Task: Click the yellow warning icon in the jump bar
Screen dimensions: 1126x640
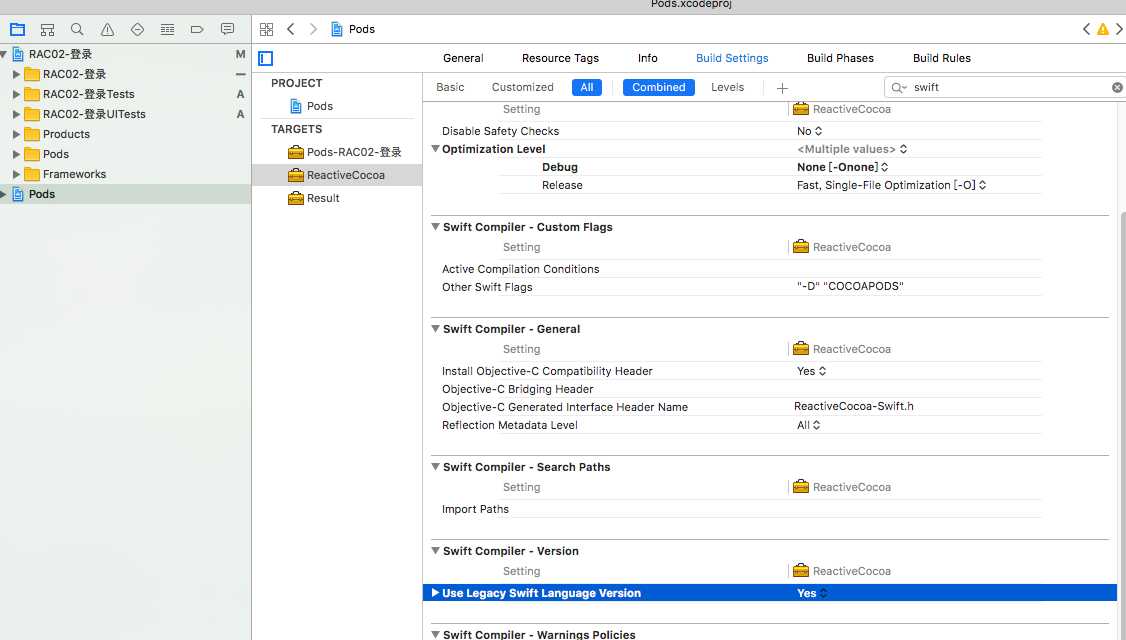Action: pyautogui.click(x=1102, y=29)
